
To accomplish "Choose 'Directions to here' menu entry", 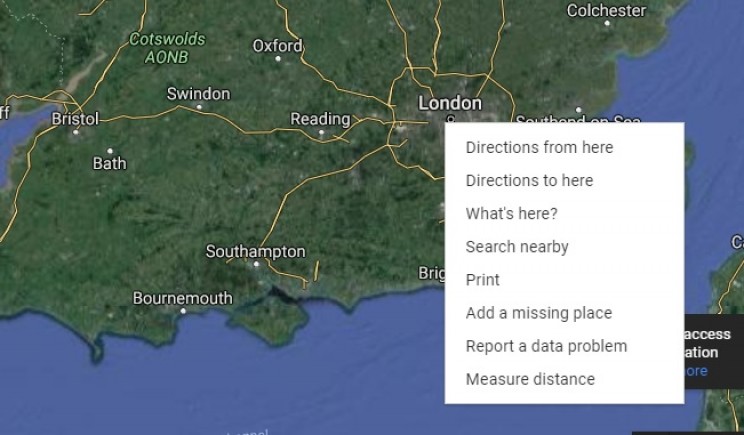I will coord(529,181).
